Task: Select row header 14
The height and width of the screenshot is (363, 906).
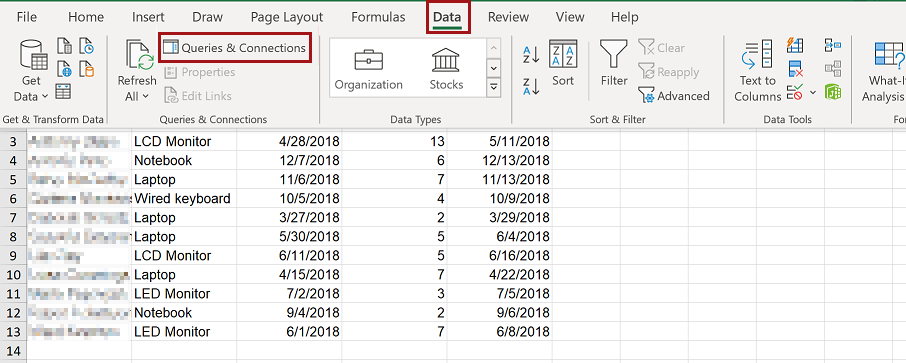Action: click(14, 351)
